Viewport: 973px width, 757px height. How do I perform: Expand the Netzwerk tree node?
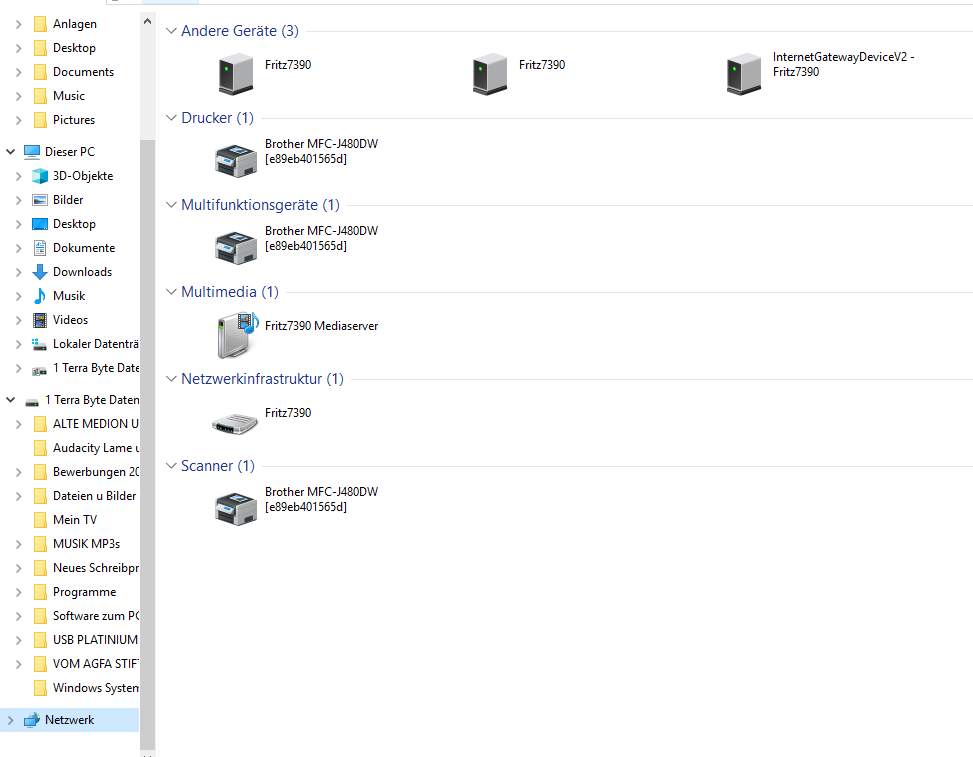[x=11, y=720]
